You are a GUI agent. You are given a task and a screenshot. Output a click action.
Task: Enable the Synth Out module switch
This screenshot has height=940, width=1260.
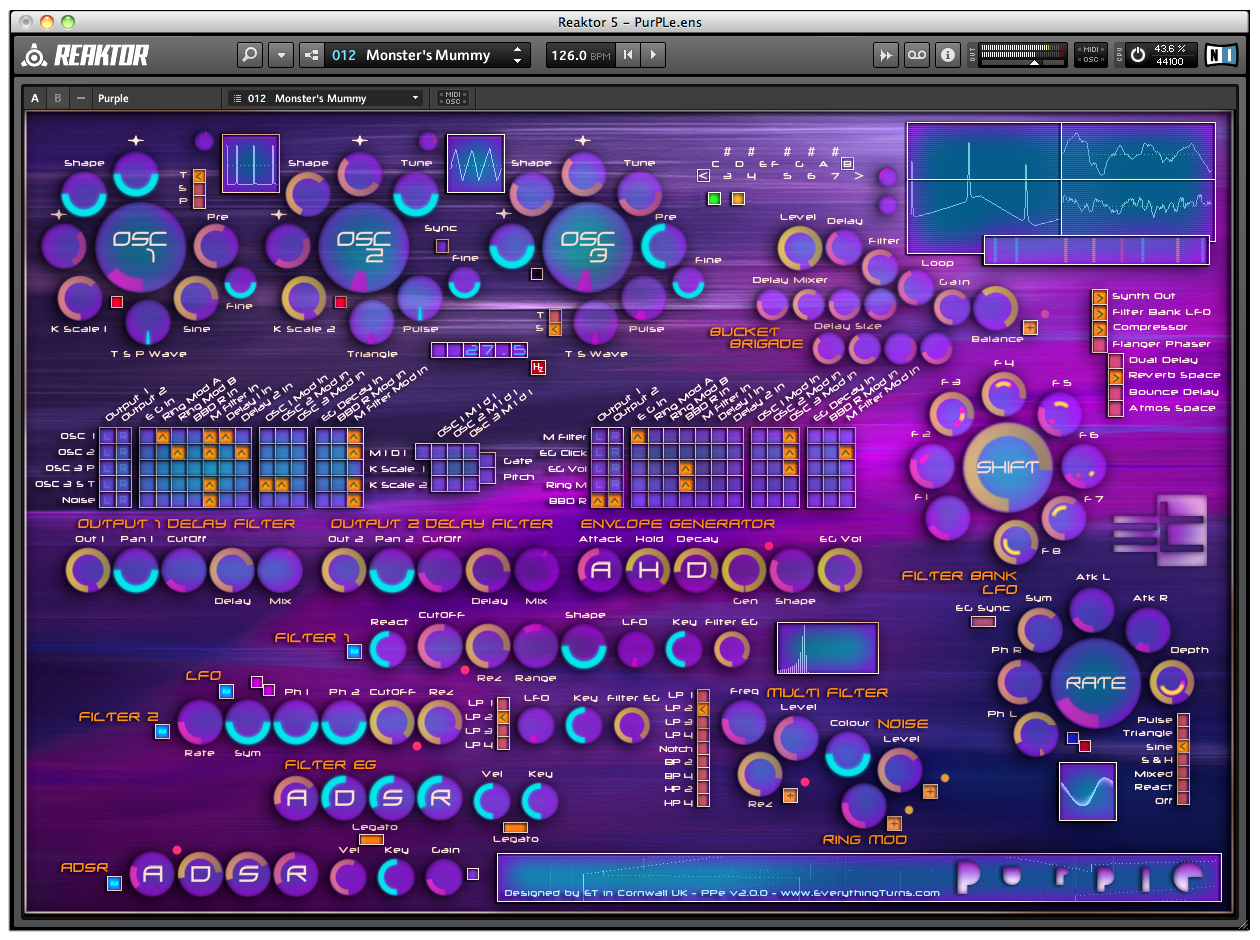1099,297
